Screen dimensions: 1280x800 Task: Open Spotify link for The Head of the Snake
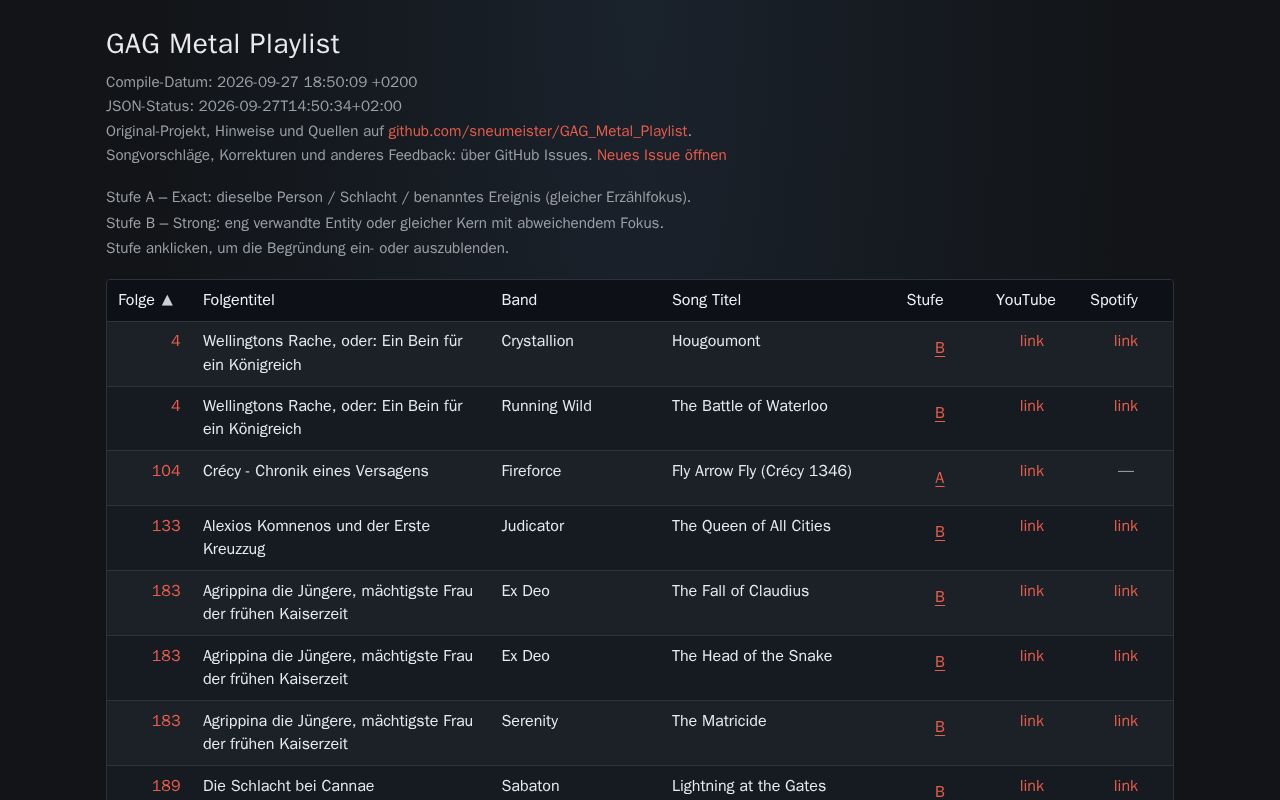(1126, 656)
